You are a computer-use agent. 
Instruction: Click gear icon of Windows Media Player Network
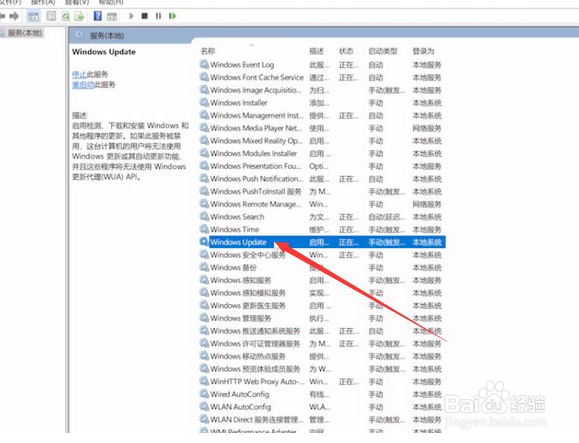(x=204, y=128)
